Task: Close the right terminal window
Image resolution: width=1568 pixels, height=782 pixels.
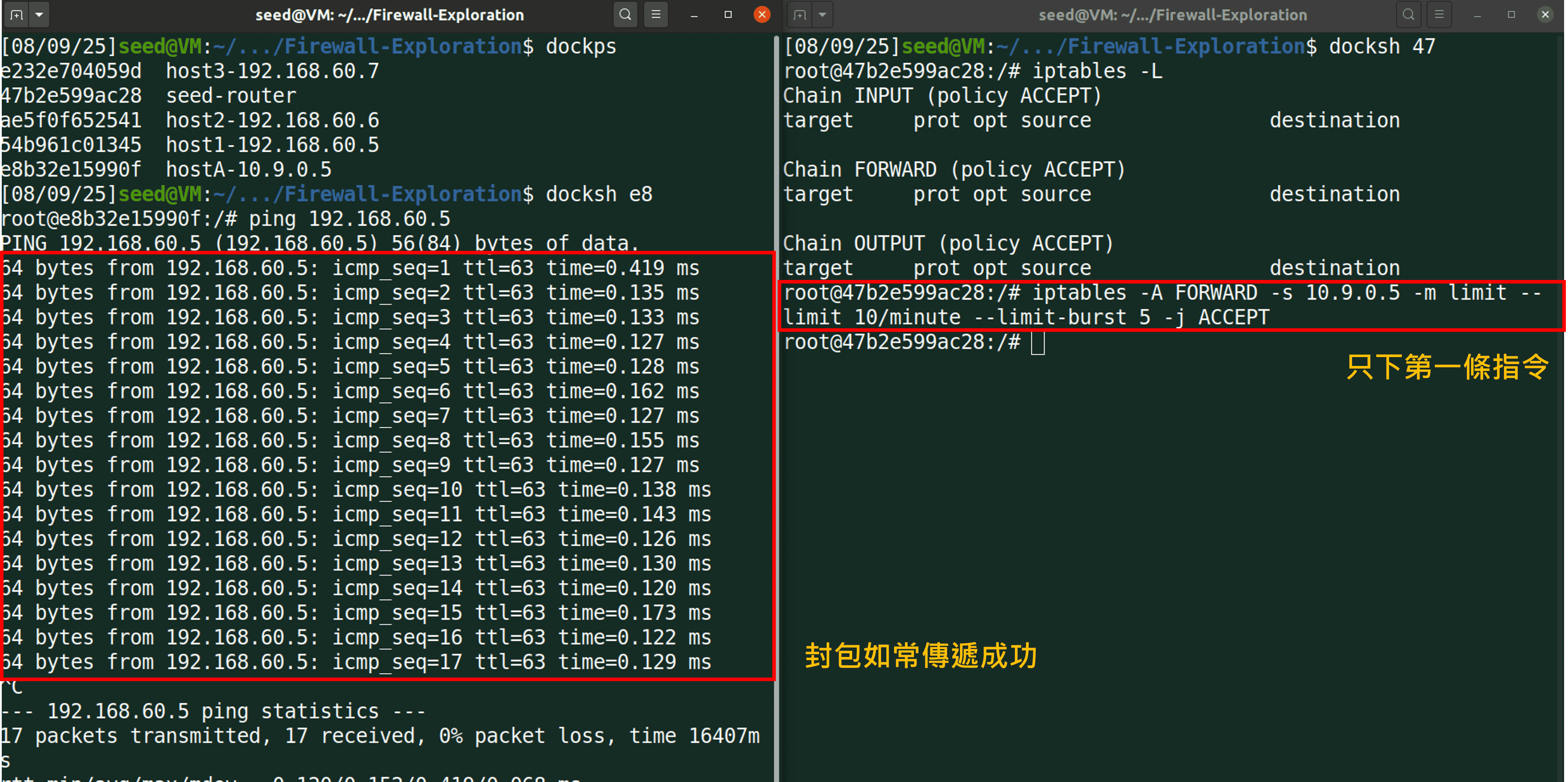Action: point(1545,15)
